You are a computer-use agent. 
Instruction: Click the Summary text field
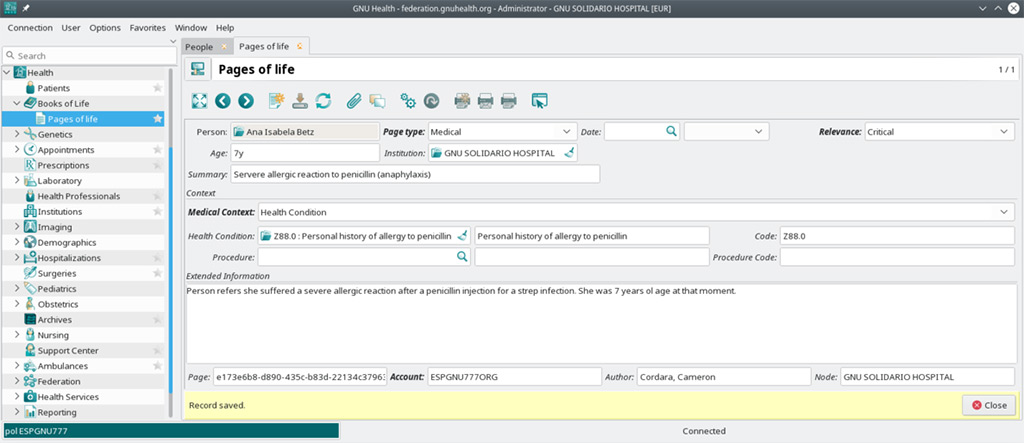click(414, 174)
